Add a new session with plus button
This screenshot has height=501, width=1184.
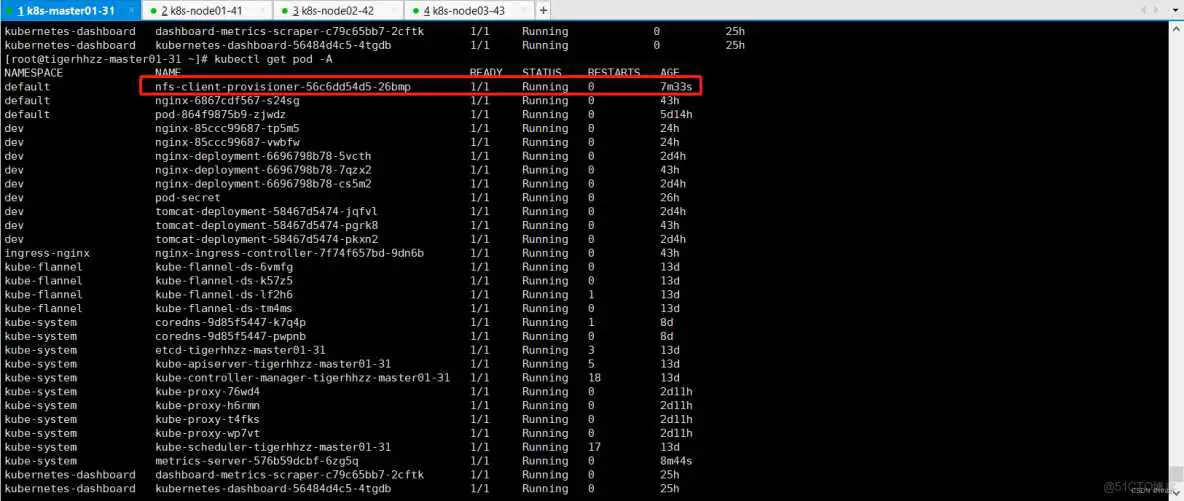[543, 10]
